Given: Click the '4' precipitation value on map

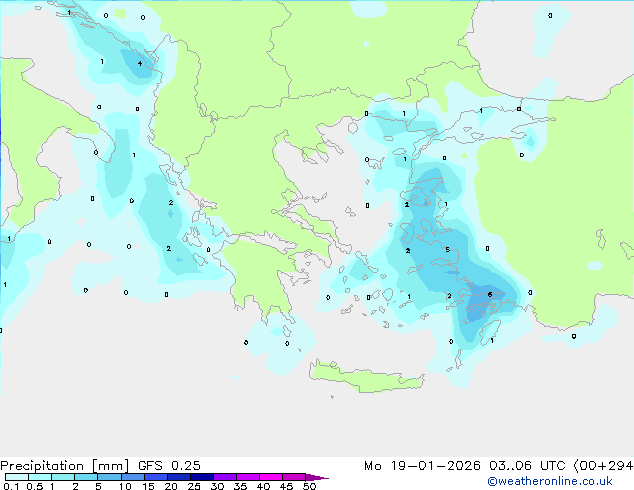Looking at the screenshot, I should point(140,63).
